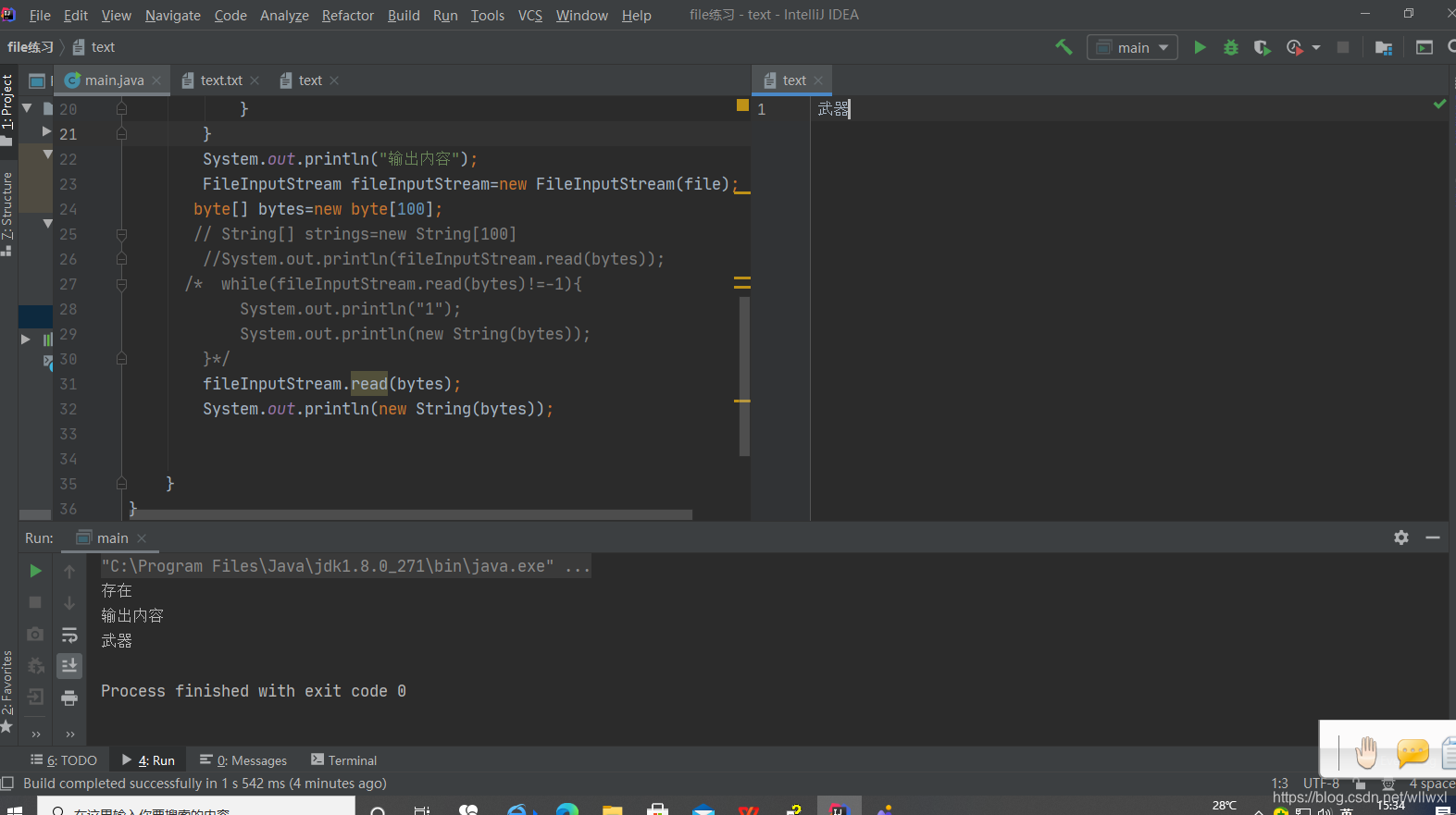Toggle the 2: Favorites tool window
1456x815 pixels.
[x=7, y=691]
